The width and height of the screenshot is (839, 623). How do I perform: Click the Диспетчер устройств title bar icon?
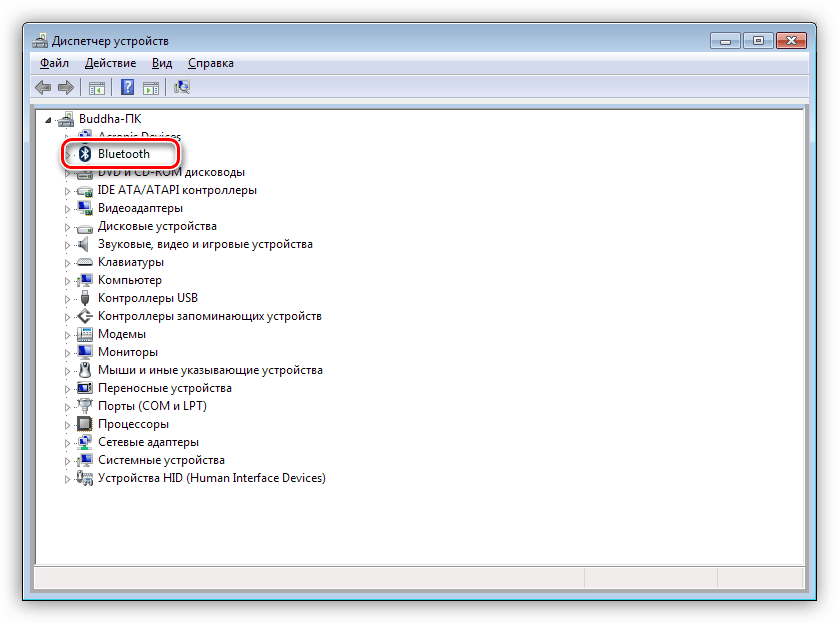40,41
